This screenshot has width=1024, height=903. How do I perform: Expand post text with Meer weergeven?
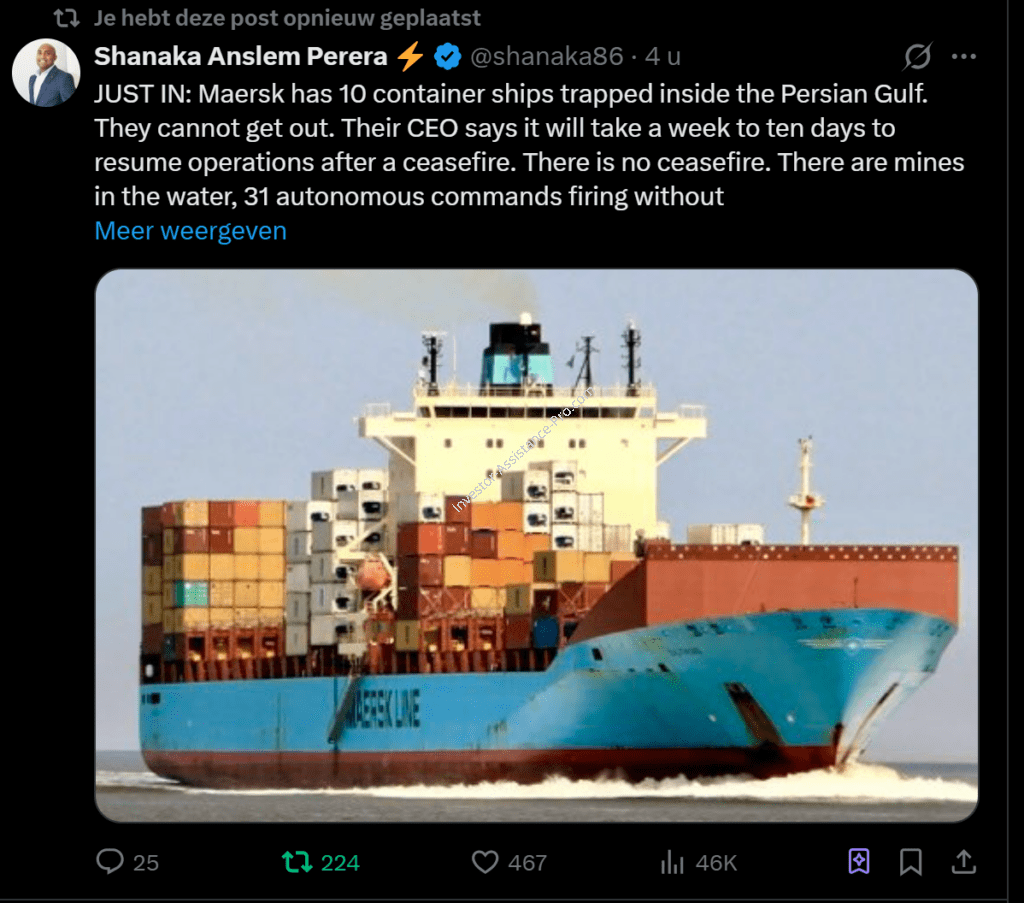click(x=190, y=231)
